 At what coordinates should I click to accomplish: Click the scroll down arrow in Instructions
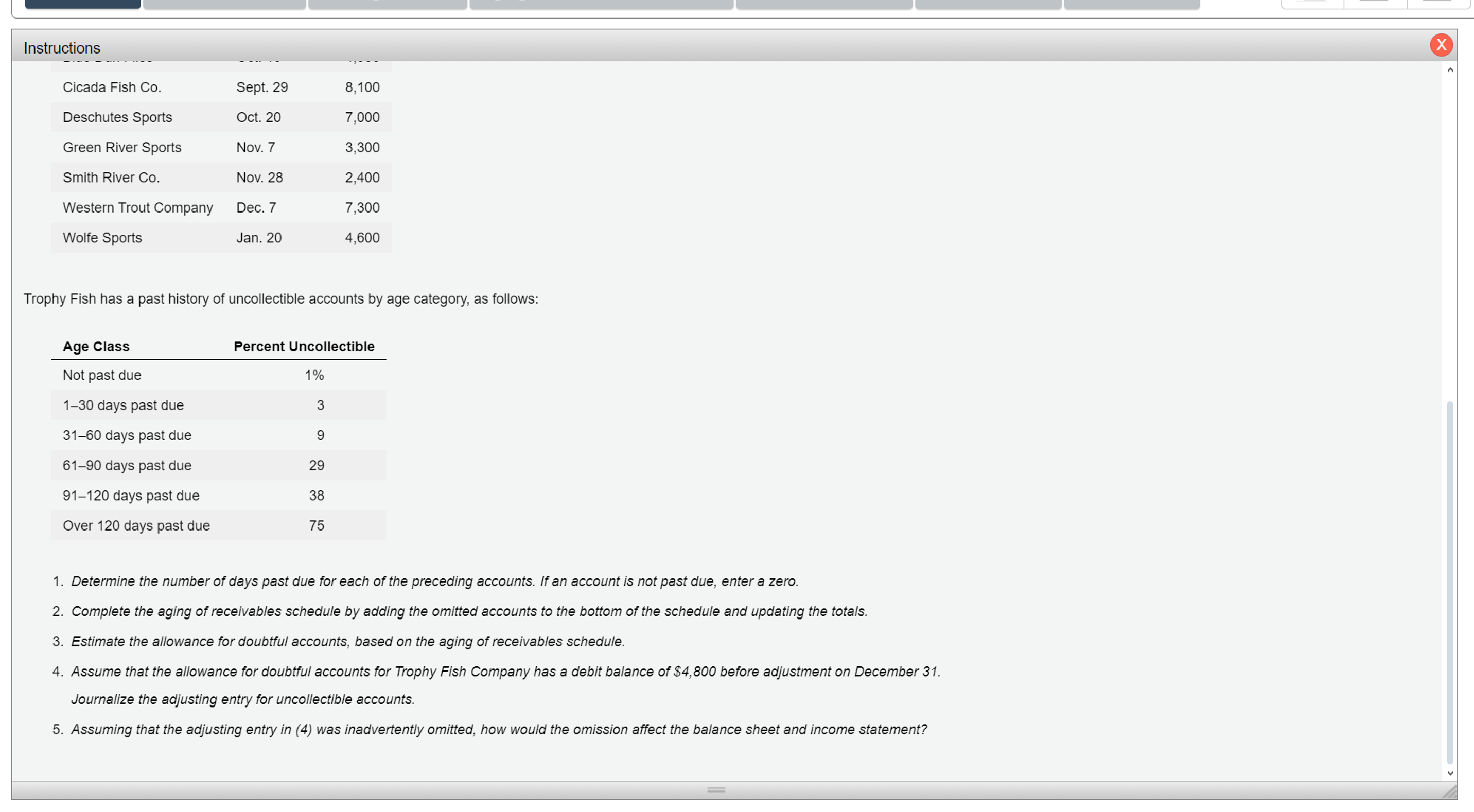pyautogui.click(x=1449, y=773)
